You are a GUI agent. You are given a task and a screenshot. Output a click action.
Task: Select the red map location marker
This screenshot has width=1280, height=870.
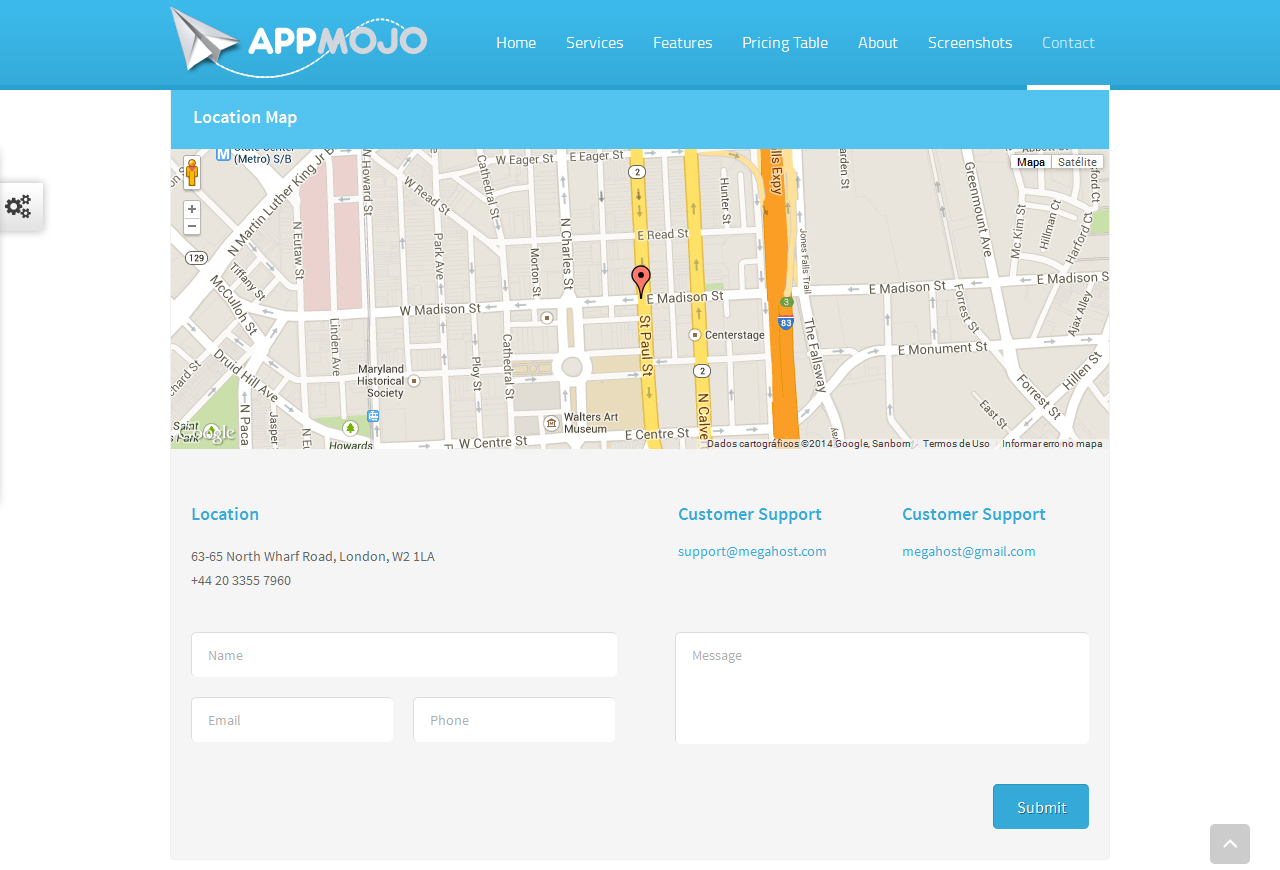[x=640, y=277]
